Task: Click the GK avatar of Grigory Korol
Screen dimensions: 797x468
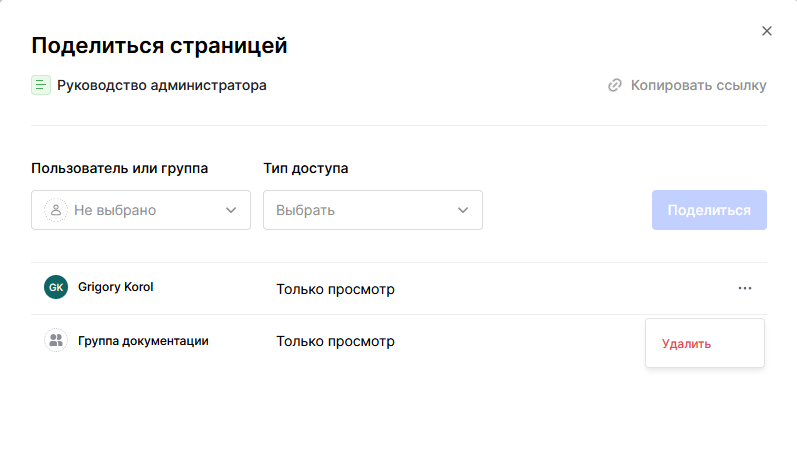Action: (56, 287)
